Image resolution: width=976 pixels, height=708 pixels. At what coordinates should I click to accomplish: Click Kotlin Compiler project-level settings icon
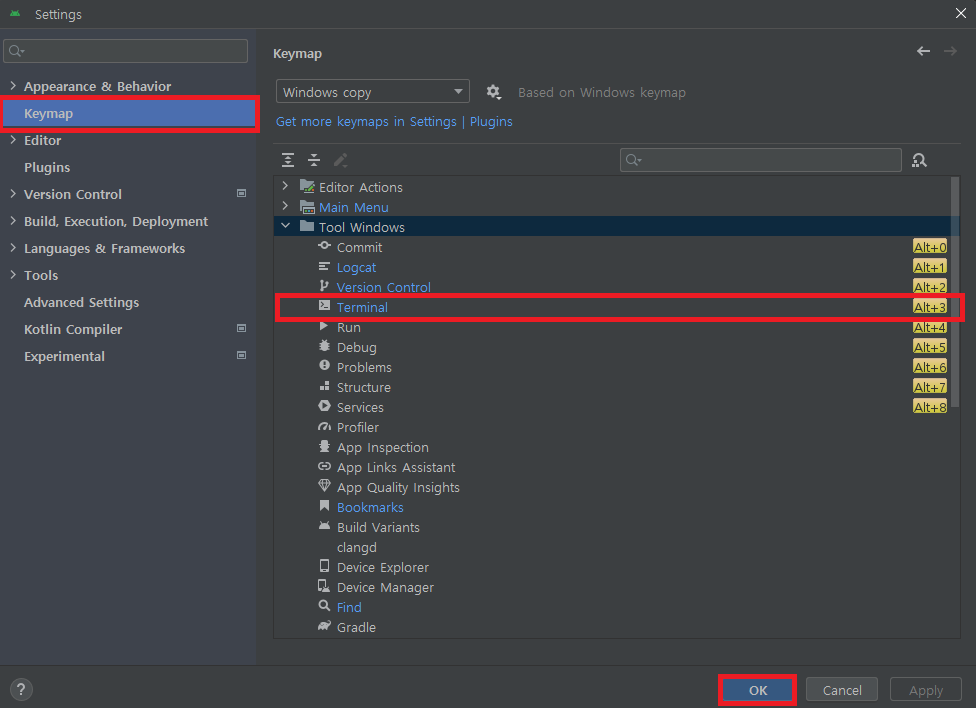coord(242,328)
